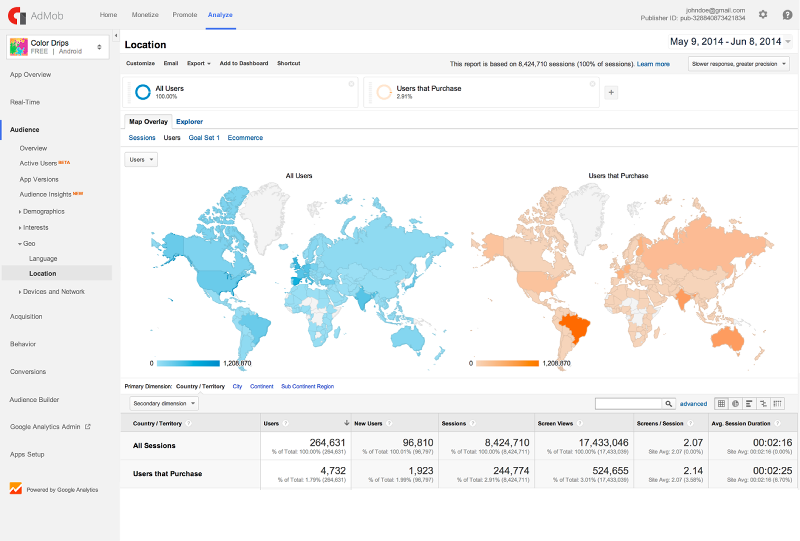Open the Monetize tab
Image resolution: width=800 pixels, height=541 pixels.
coord(144,15)
